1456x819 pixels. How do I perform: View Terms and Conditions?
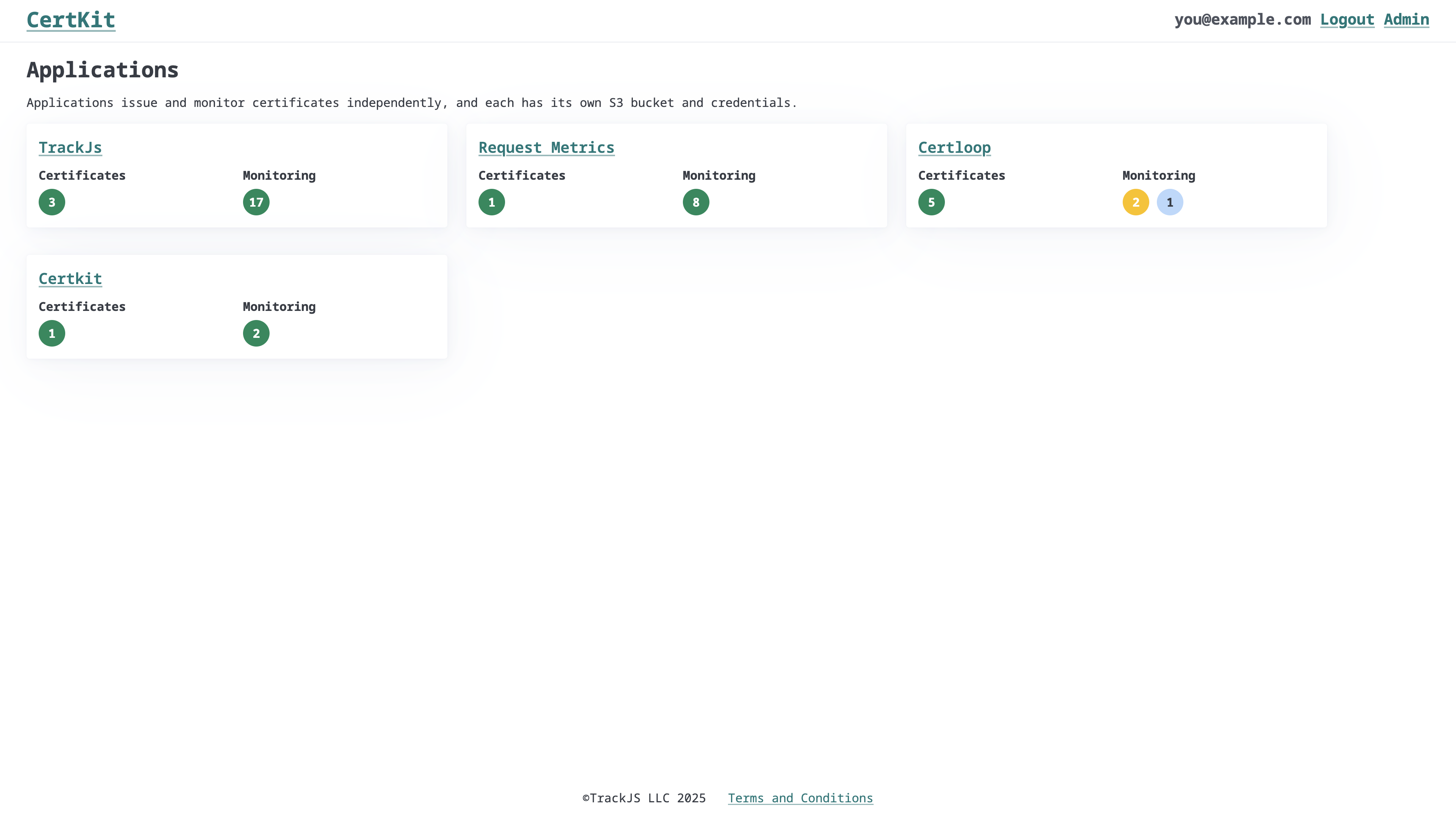click(800, 798)
